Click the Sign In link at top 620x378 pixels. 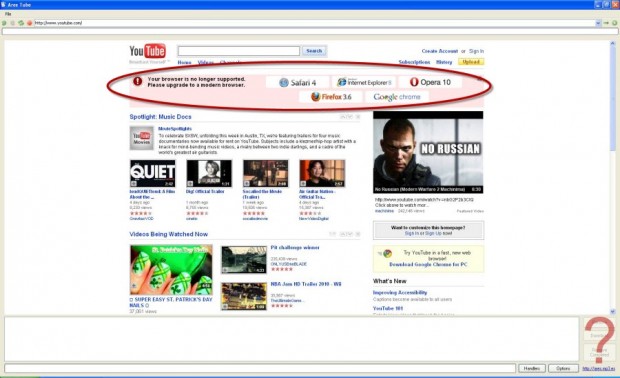[476, 51]
